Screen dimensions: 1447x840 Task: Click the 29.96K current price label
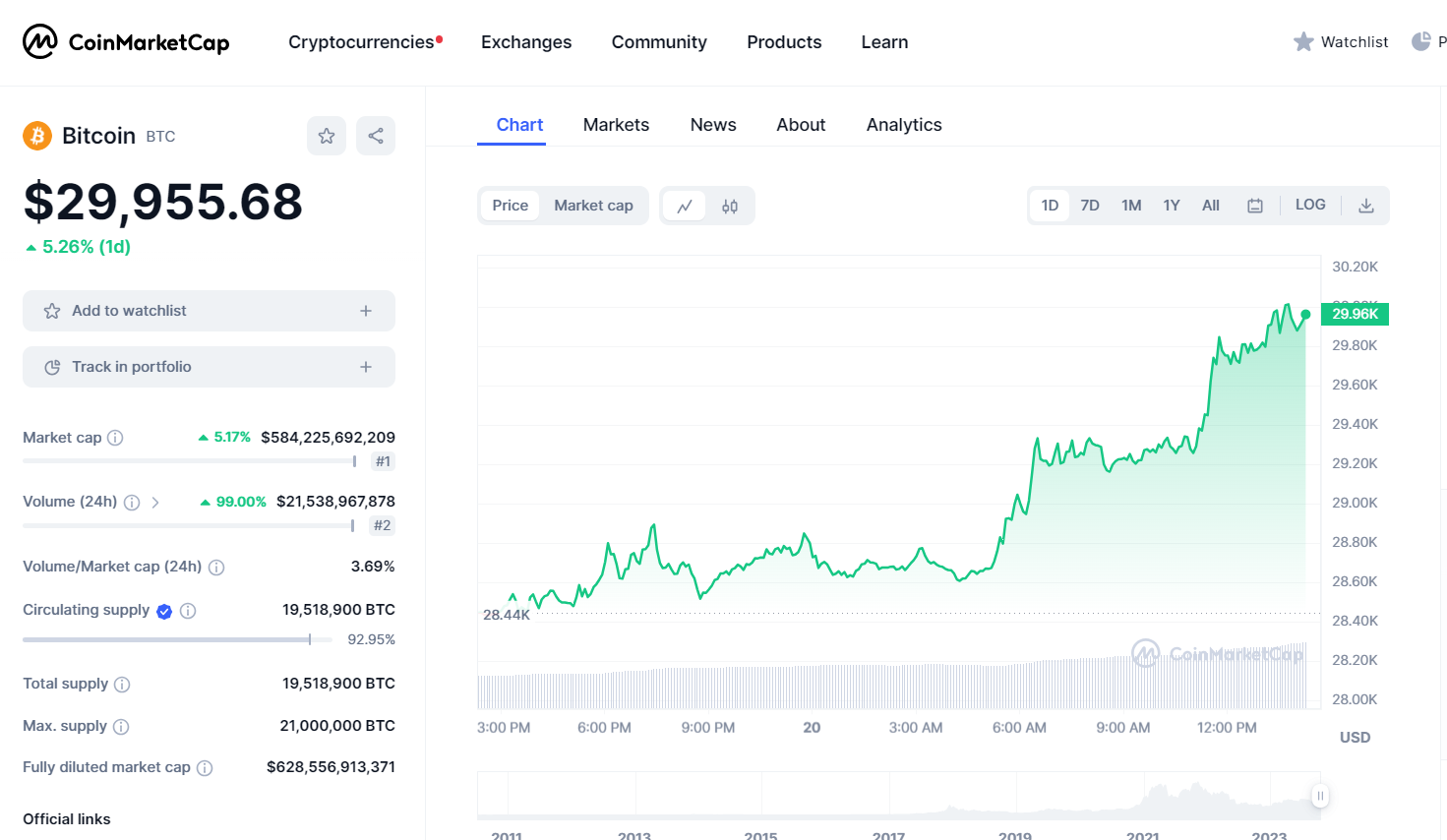click(x=1355, y=314)
